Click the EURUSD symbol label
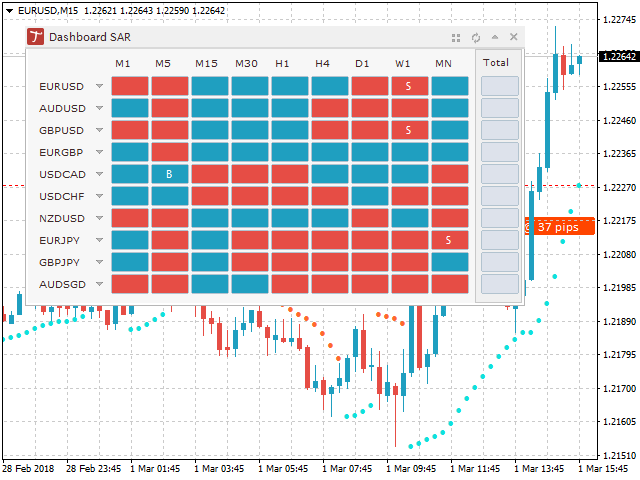Image resolution: width=640 pixels, height=480 pixels. pos(61,87)
